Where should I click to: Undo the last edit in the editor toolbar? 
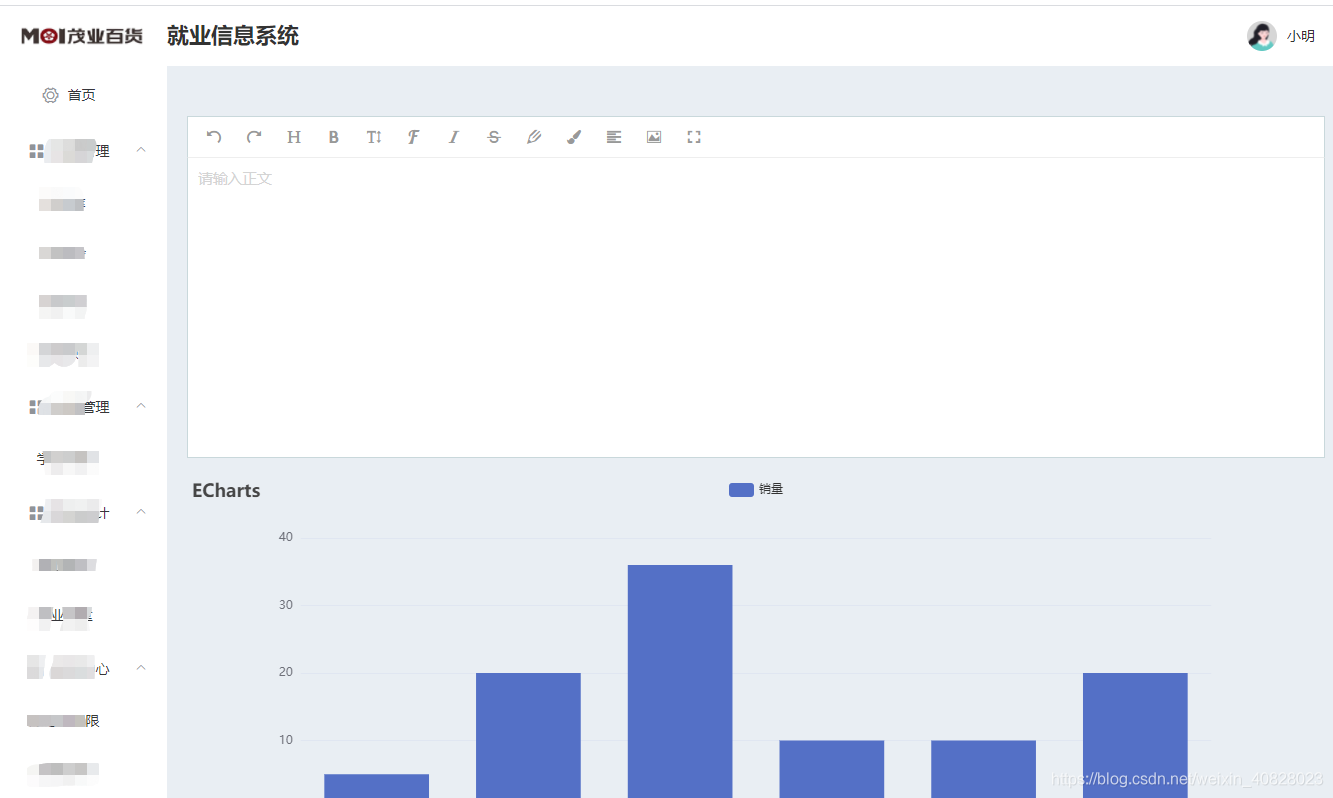tap(213, 137)
